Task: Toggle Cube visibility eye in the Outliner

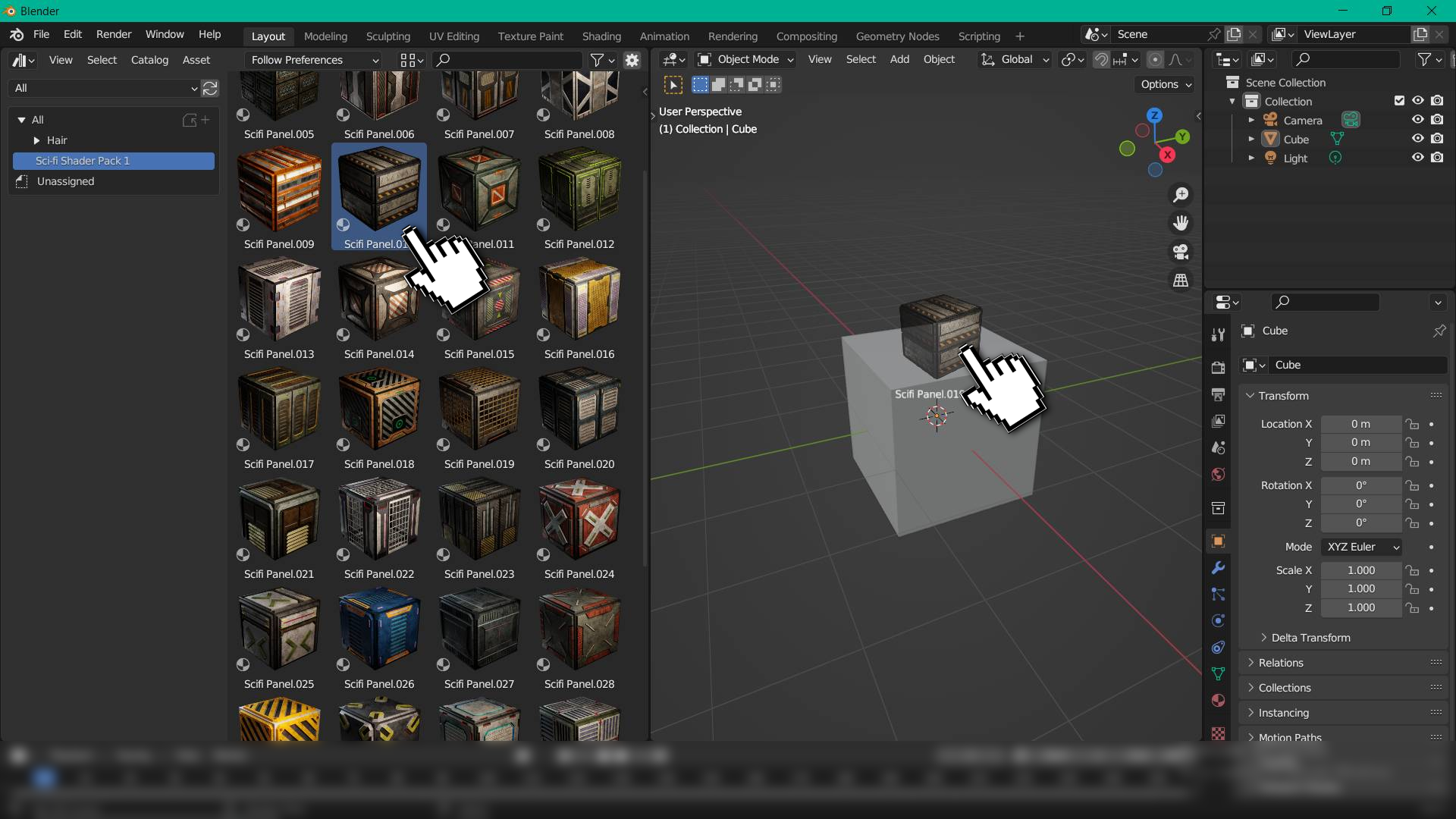Action: pyautogui.click(x=1417, y=139)
